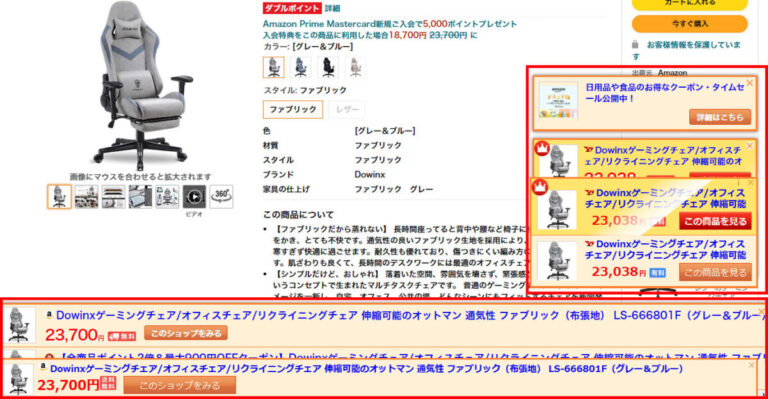The image size is (768, 399).
Task: Click the lock icon beside お客様情報
Action: point(635,45)
